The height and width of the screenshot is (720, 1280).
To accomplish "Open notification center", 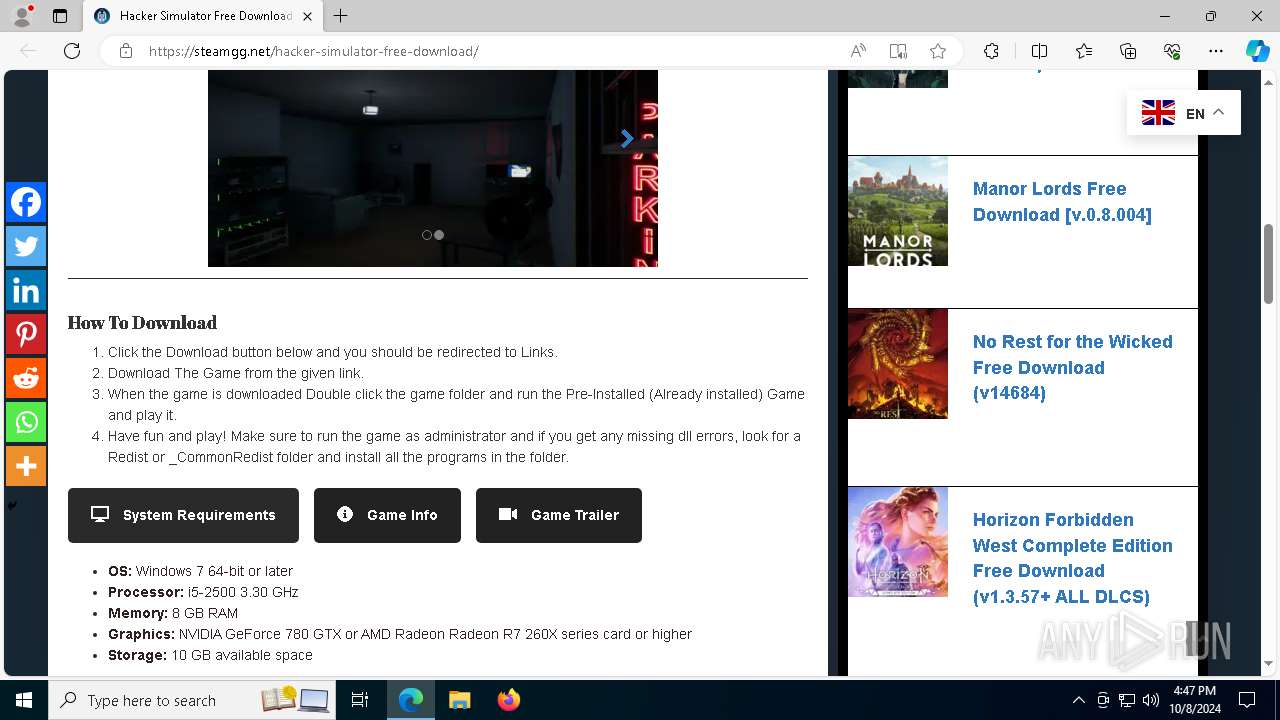I will coord(1247,700).
